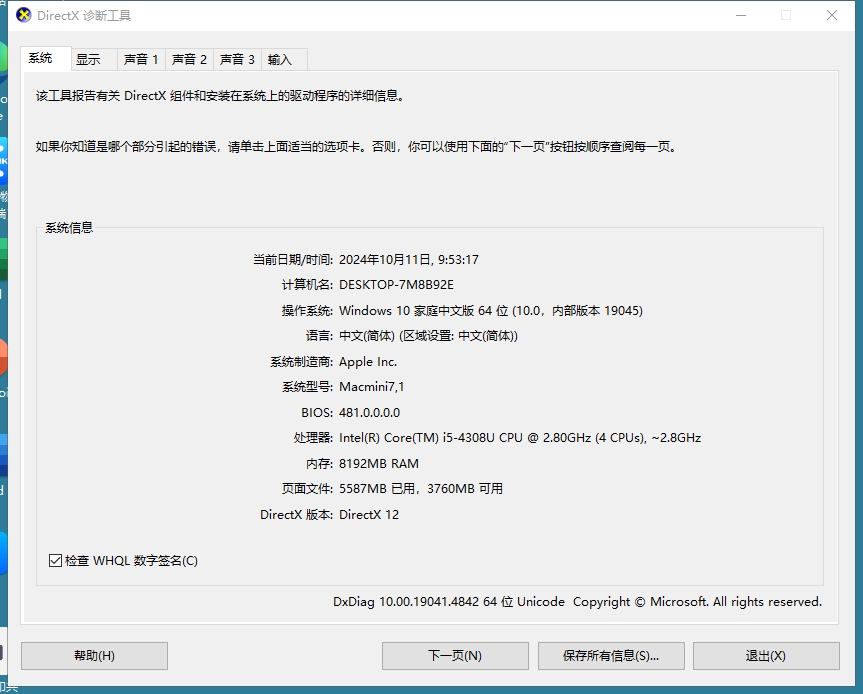Click the 系统型号 label
This screenshot has width=863, height=694.
click(x=307, y=386)
